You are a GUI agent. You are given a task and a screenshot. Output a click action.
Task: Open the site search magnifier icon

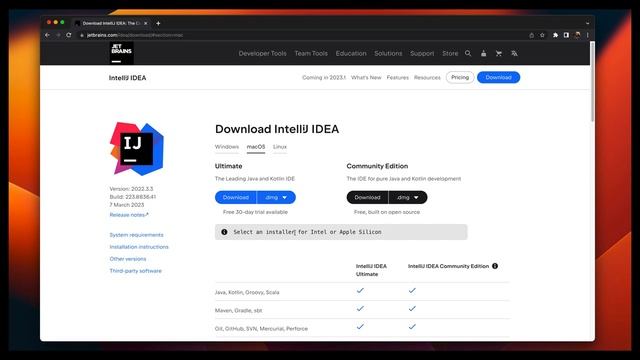468,53
